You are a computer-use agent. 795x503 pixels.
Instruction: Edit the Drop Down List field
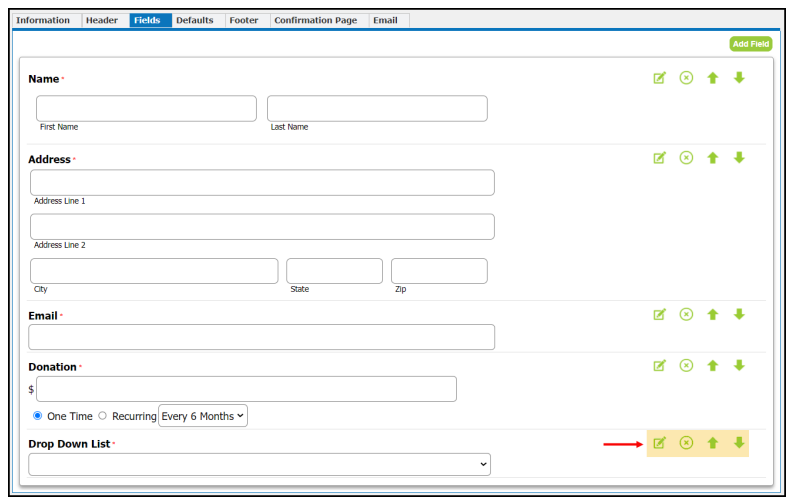pos(659,443)
